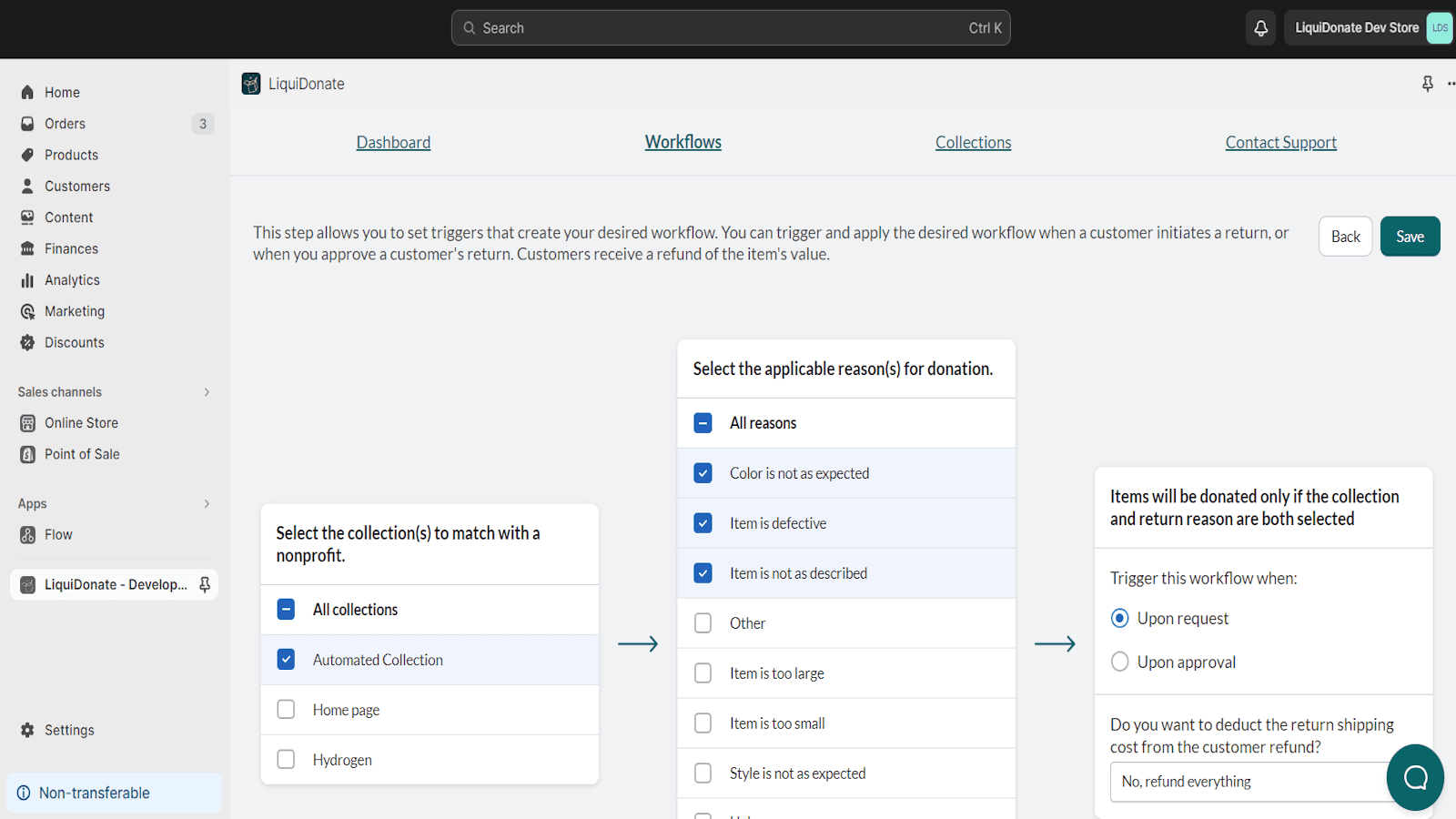Open the Flow app
This screenshot has width=1456, height=819.
[x=58, y=534]
